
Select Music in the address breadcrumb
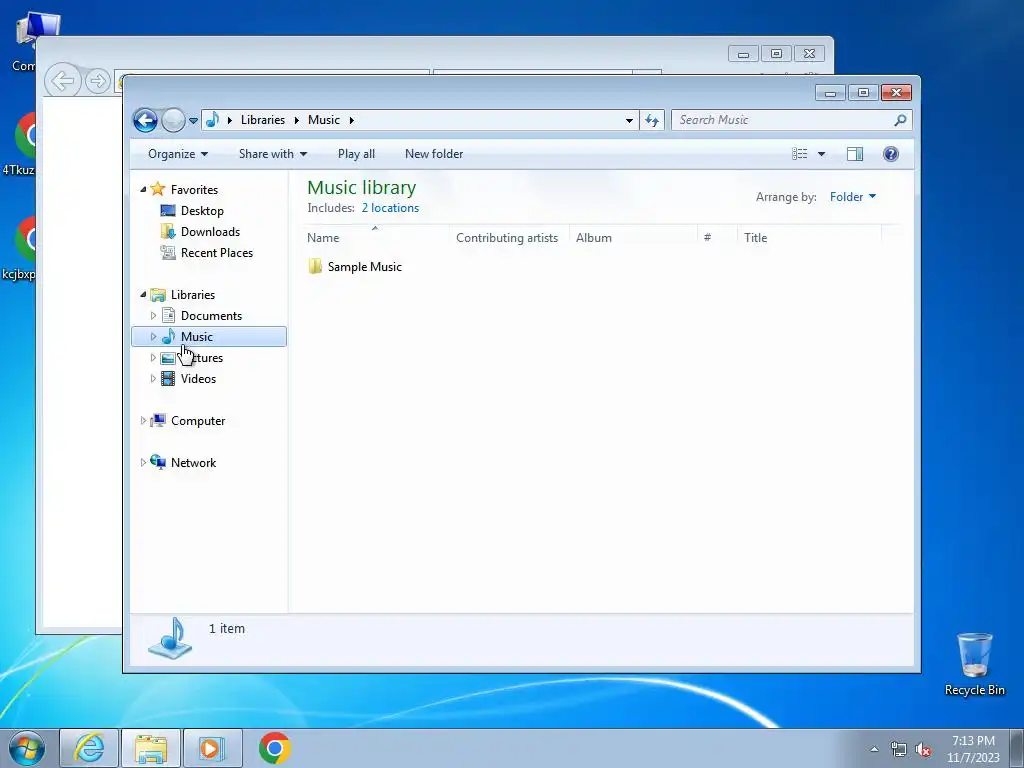324,120
